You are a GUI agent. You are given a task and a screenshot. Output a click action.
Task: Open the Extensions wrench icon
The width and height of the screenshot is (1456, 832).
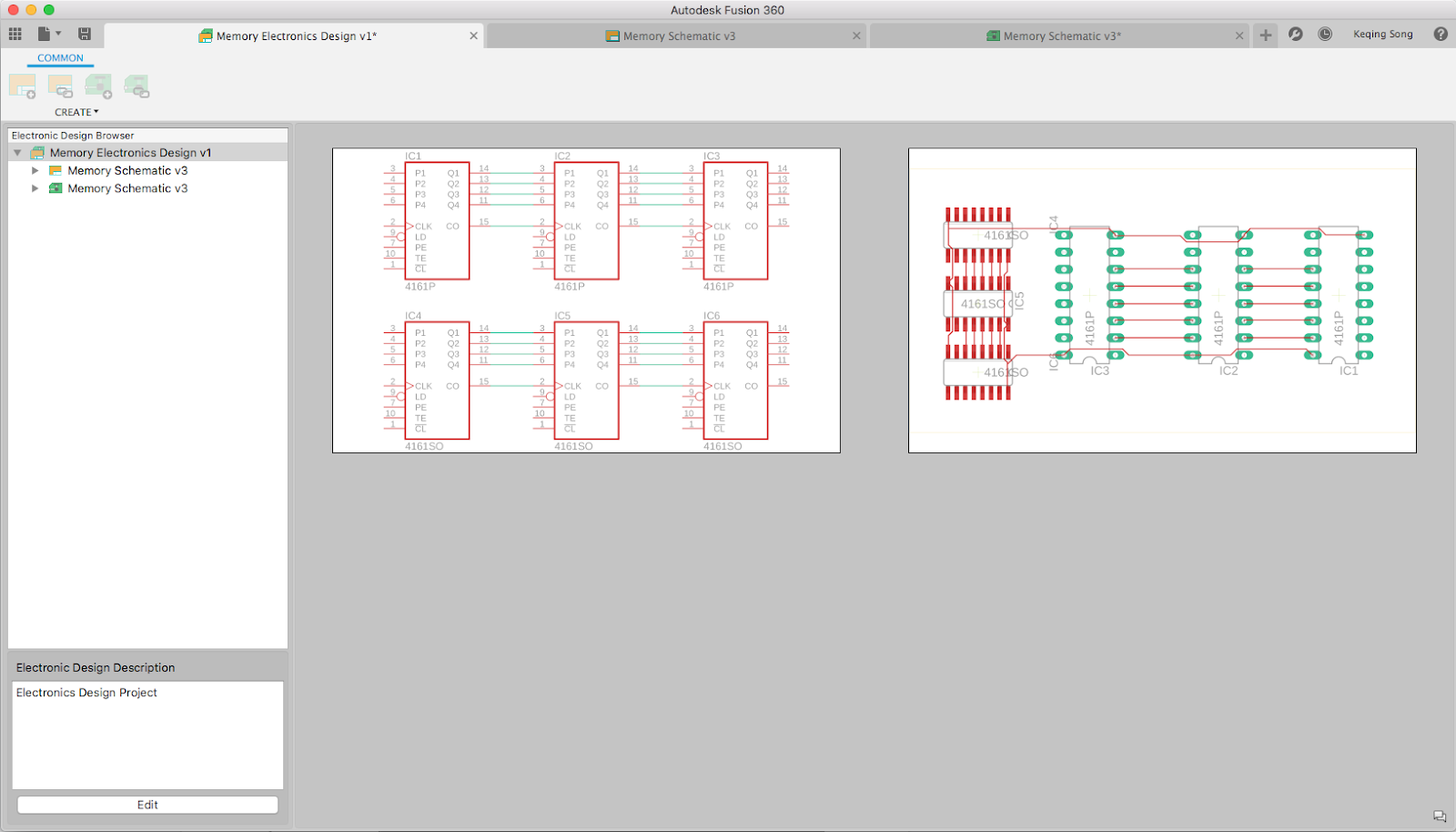tap(1296, 35)
